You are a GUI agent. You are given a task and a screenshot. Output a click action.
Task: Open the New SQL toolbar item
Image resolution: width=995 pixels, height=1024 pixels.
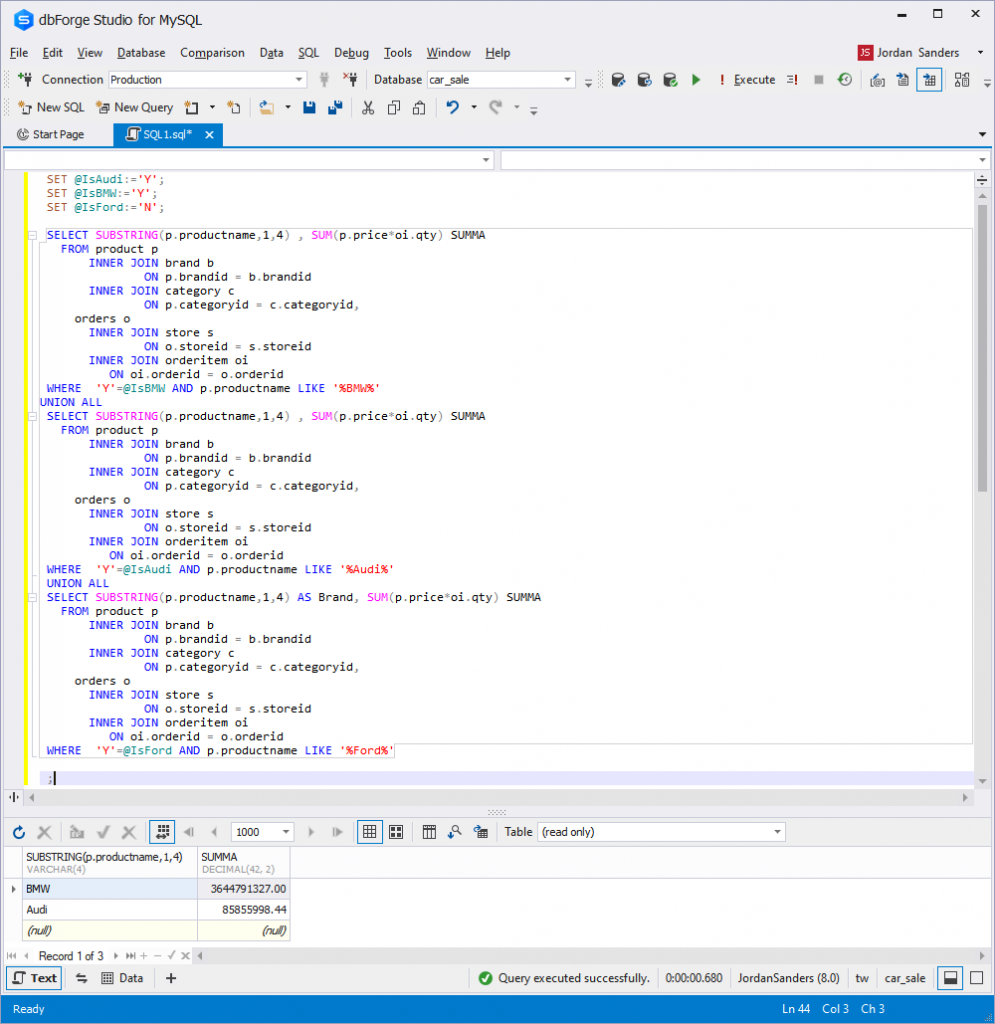point(50,107)
